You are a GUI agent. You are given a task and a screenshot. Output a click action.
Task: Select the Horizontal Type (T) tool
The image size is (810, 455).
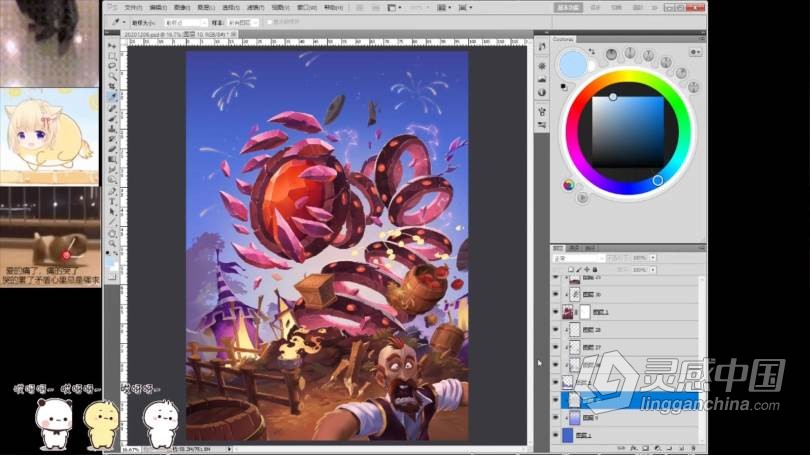coord(112,202)
